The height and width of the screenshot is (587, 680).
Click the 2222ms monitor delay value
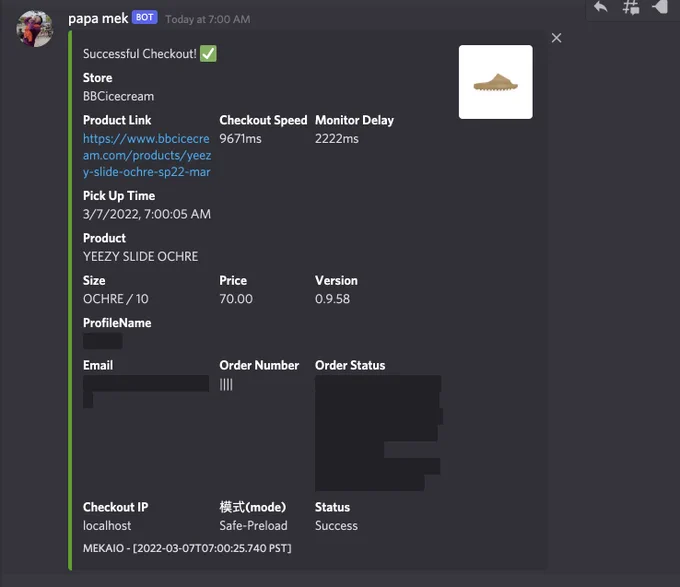pyautogui.click(x=337, y=139)
